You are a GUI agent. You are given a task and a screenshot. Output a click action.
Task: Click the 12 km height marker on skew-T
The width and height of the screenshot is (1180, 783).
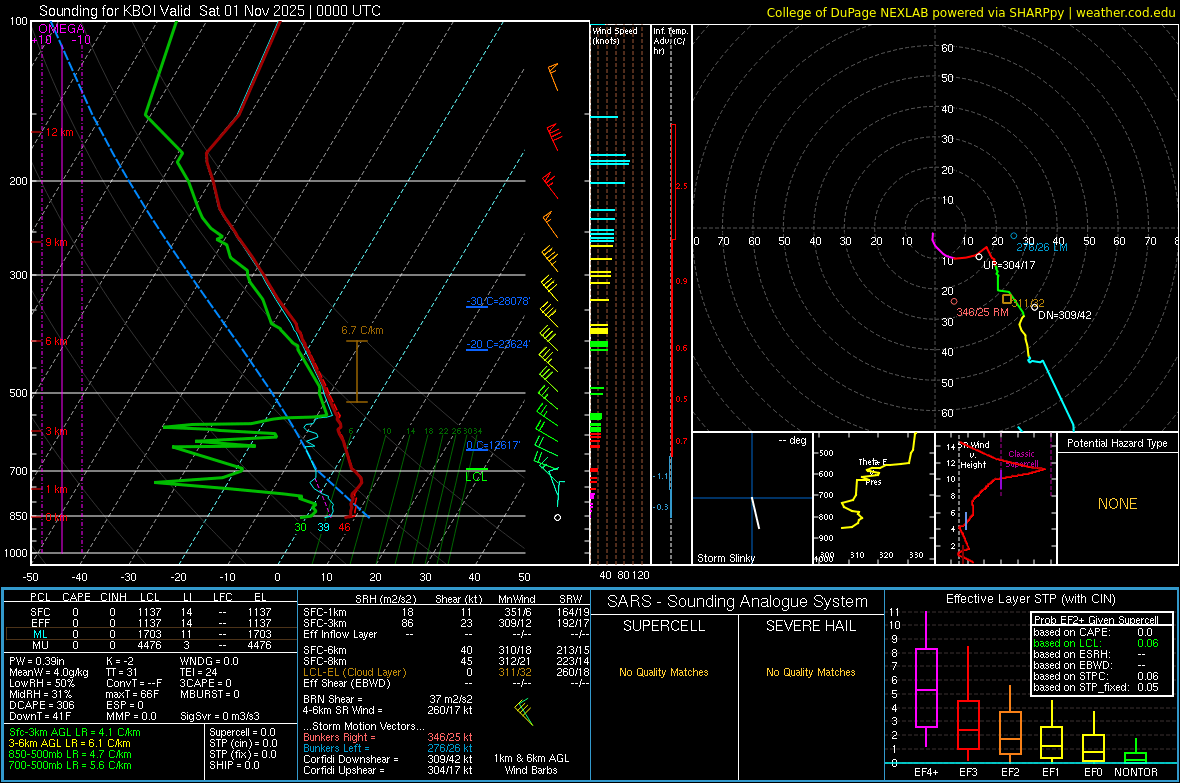tap(59, 132)
